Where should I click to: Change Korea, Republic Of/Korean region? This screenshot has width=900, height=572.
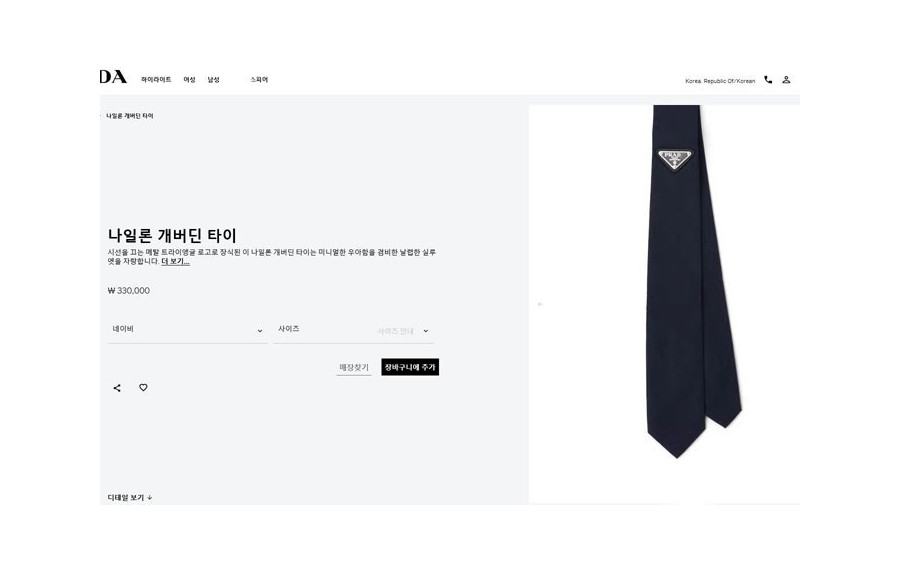coord(720,81)
